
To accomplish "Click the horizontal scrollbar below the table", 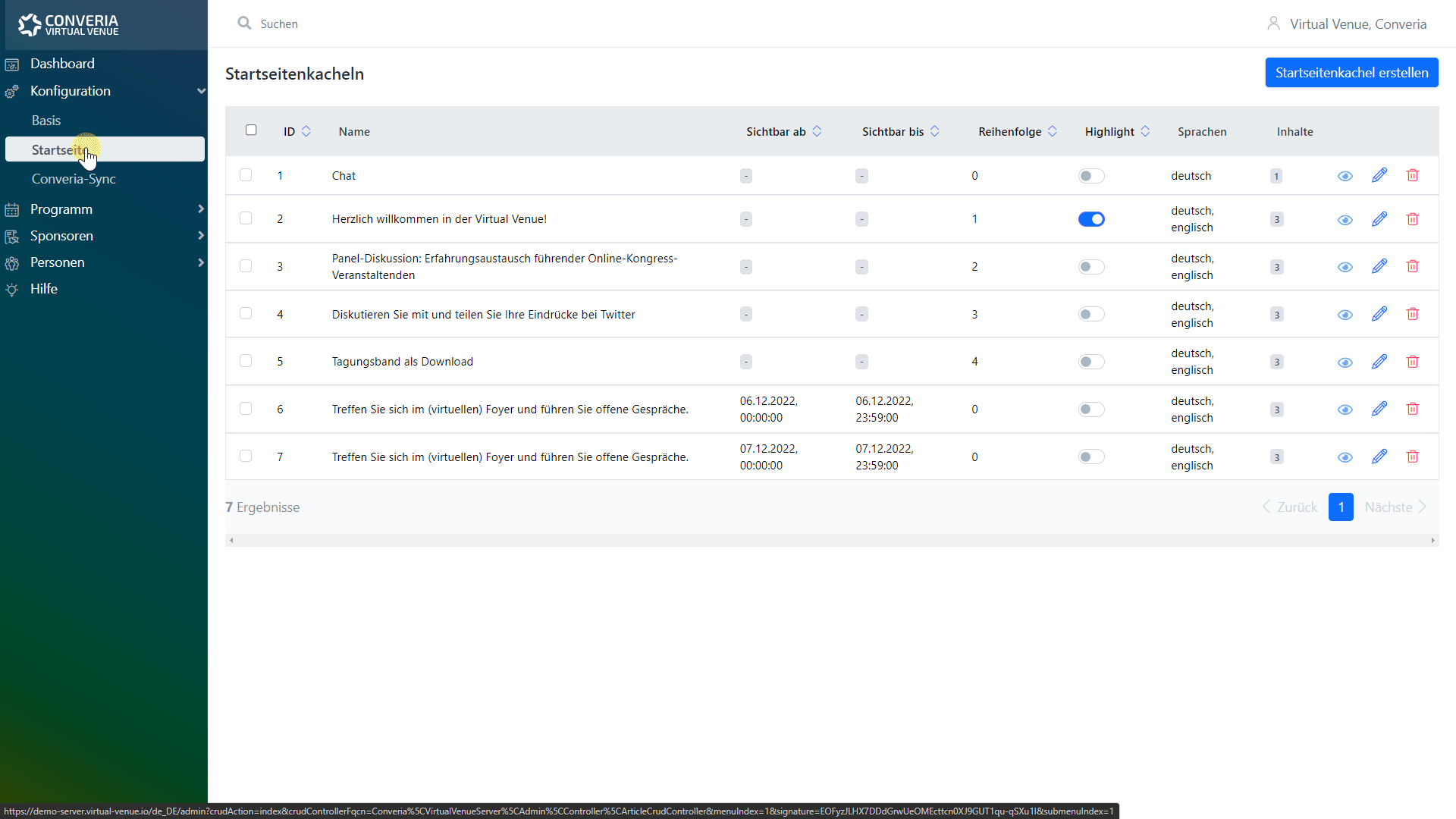I will [x=831, y=540].
